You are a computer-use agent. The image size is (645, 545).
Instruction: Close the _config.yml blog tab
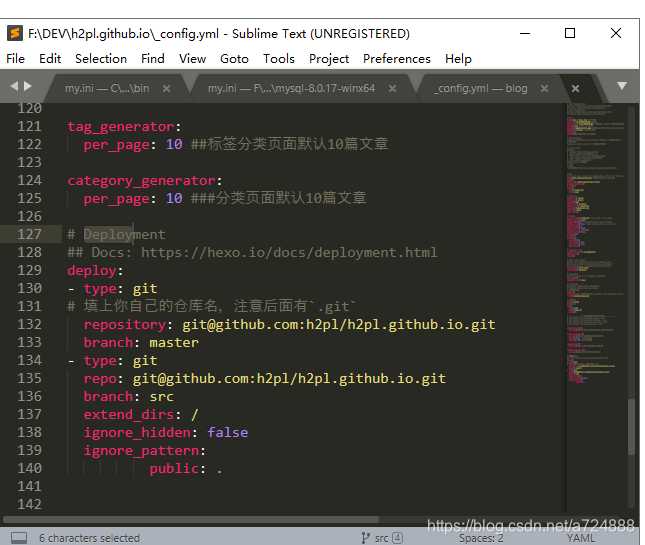pyautogui.click(x=575, y=89)
